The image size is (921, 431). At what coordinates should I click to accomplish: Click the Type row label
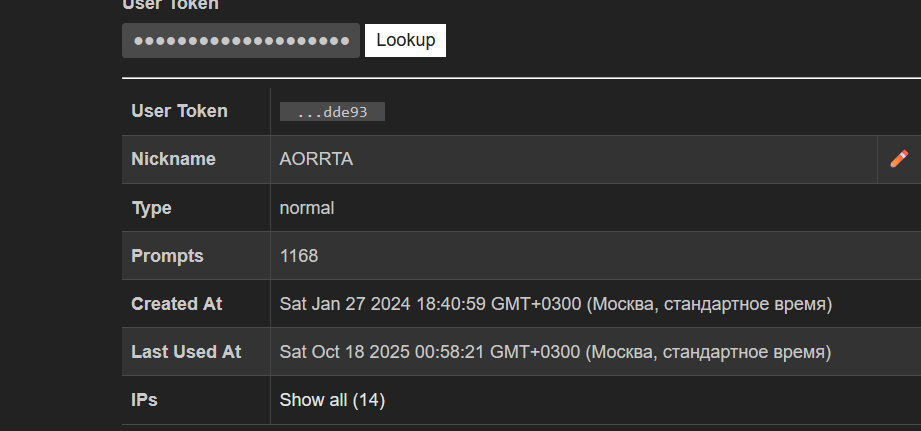[x=152, y=208]
